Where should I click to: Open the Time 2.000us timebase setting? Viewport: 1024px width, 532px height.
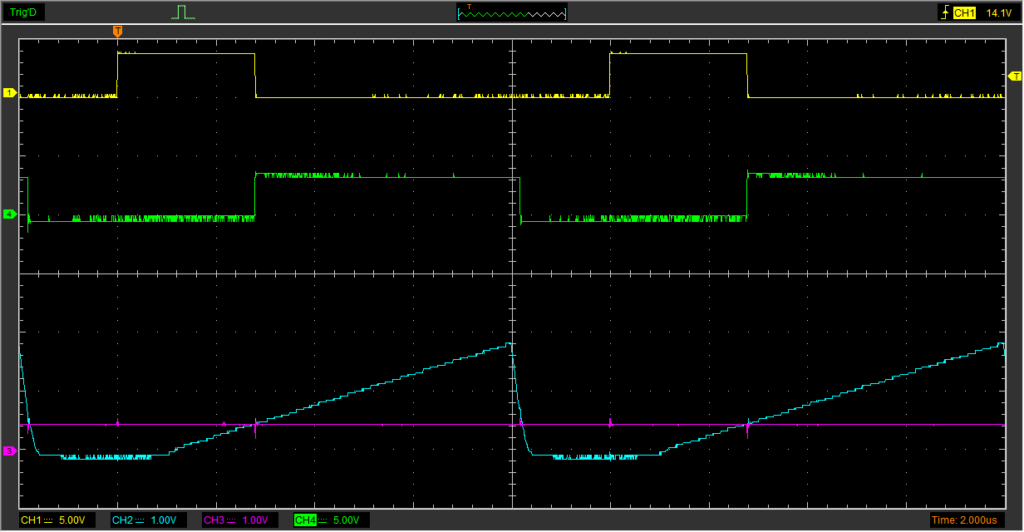(x=966, y=520)
